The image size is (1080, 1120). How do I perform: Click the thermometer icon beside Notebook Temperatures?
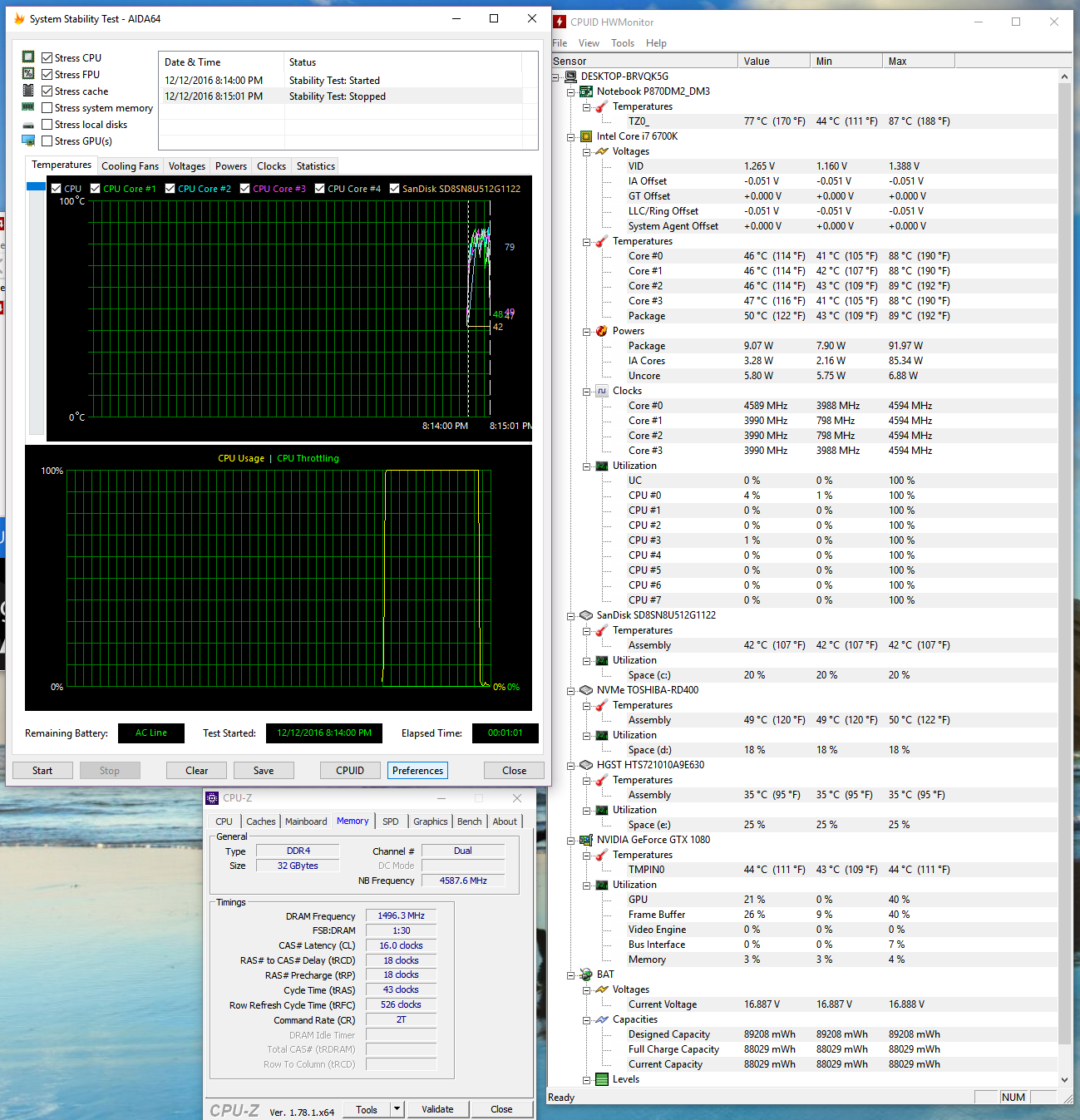(602, 106)
